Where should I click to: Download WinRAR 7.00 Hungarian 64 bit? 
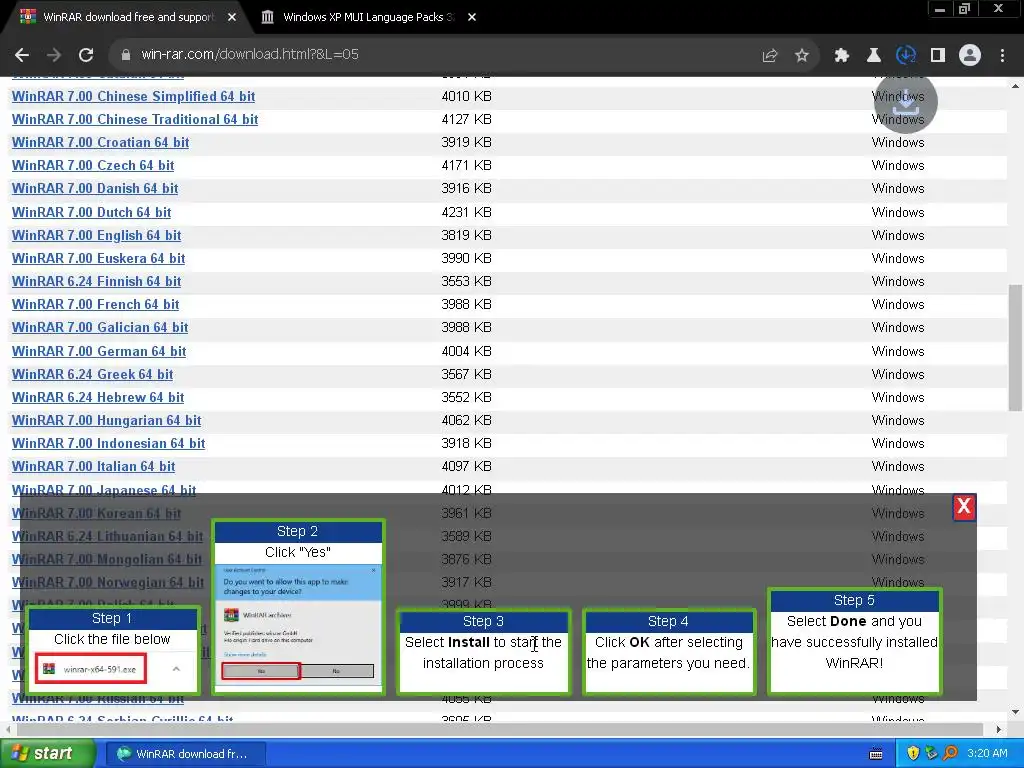coord(106,421)
